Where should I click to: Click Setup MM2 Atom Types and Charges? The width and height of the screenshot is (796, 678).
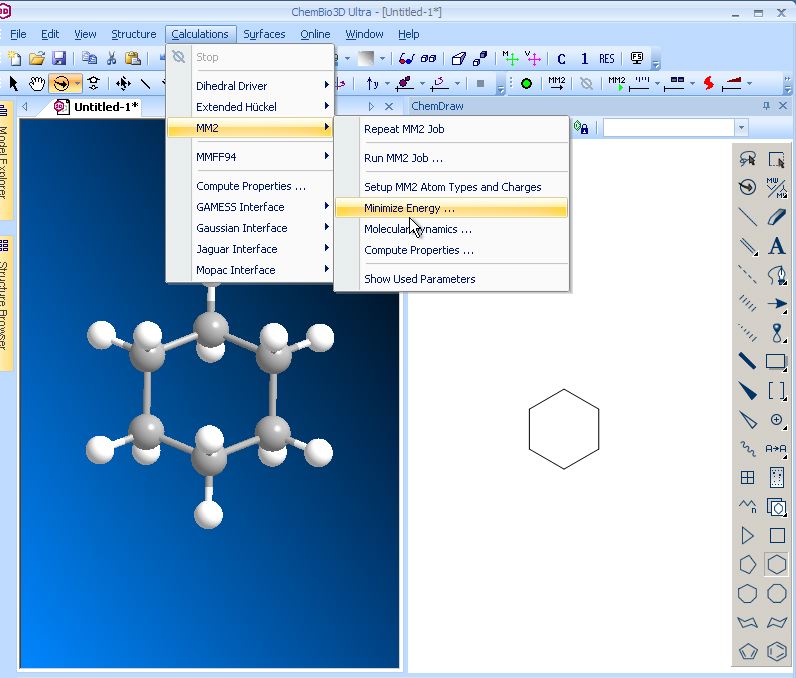click(451, 187)
